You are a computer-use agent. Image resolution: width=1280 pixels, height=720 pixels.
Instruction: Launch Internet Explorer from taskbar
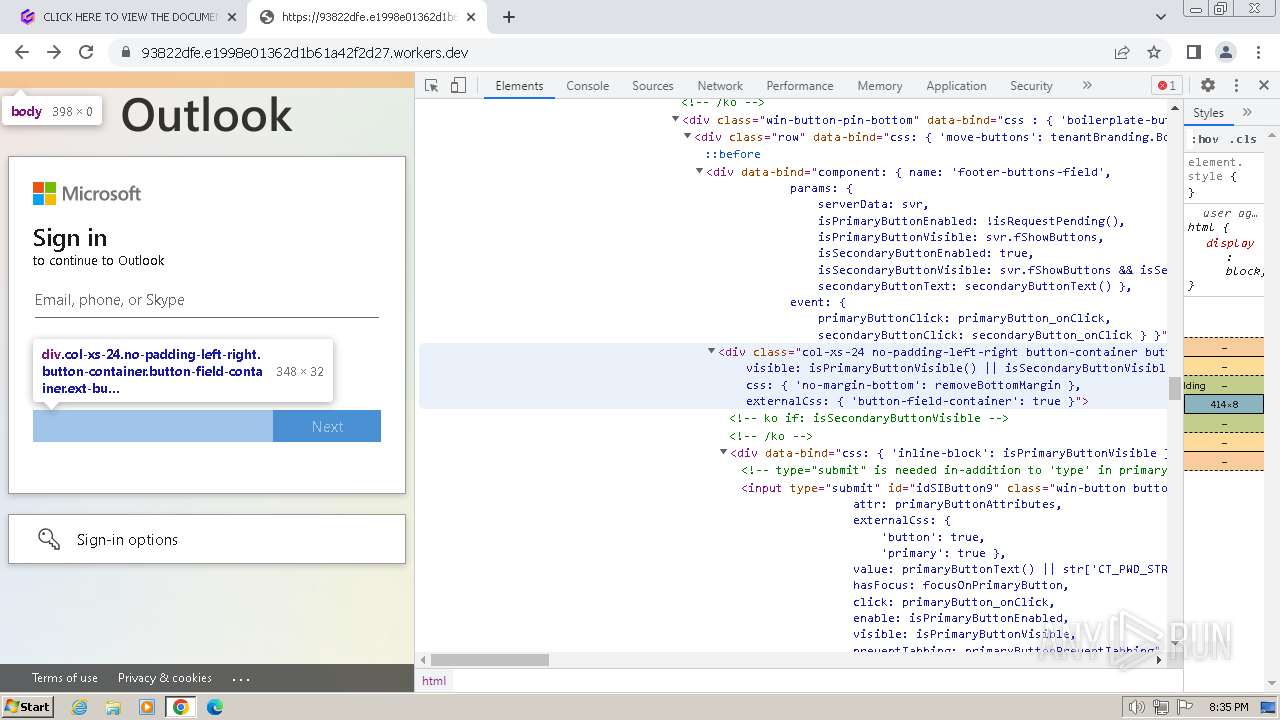point(80,707)
